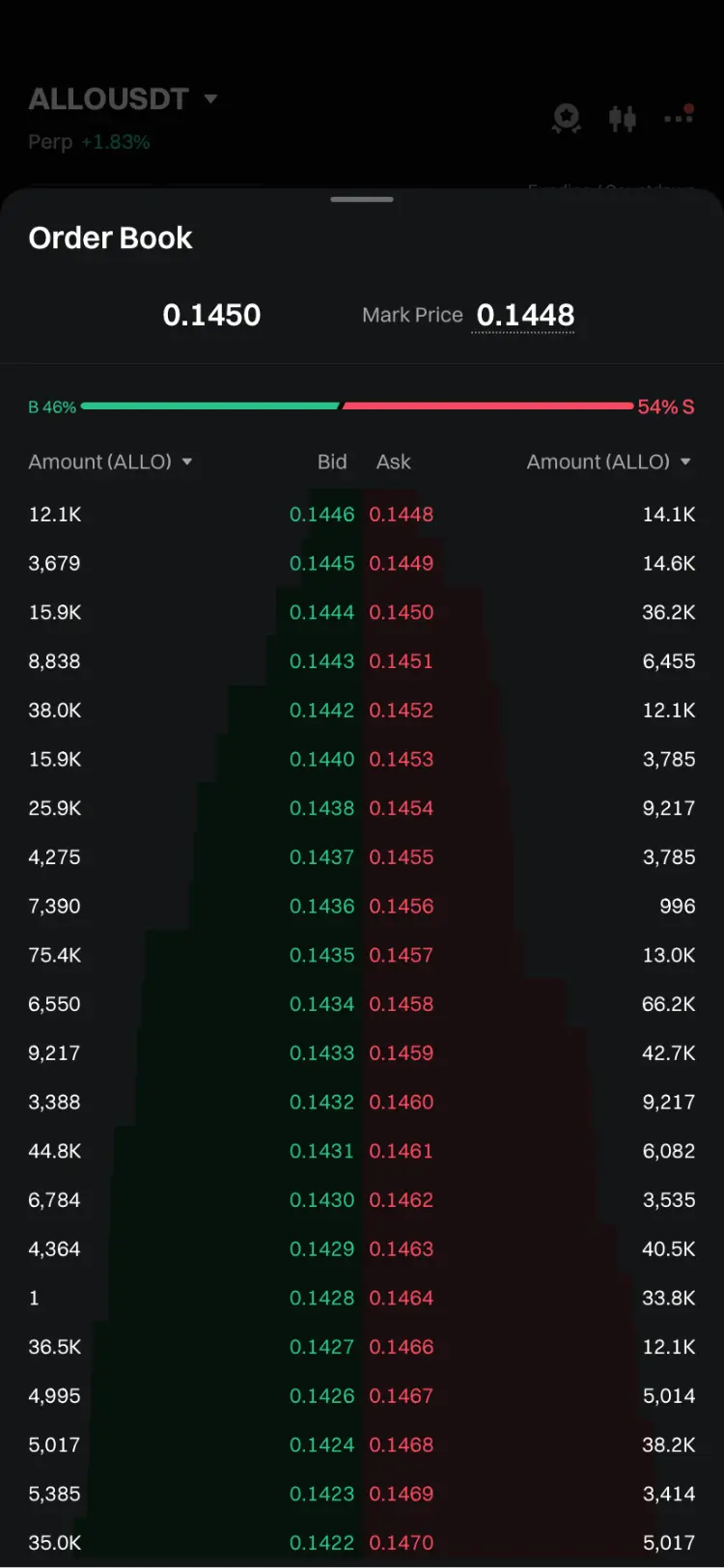Screen dimensions: 724x1568
Task: Select the bid price 0.1446
Action: pyautogui.click(x=321, y=515)
